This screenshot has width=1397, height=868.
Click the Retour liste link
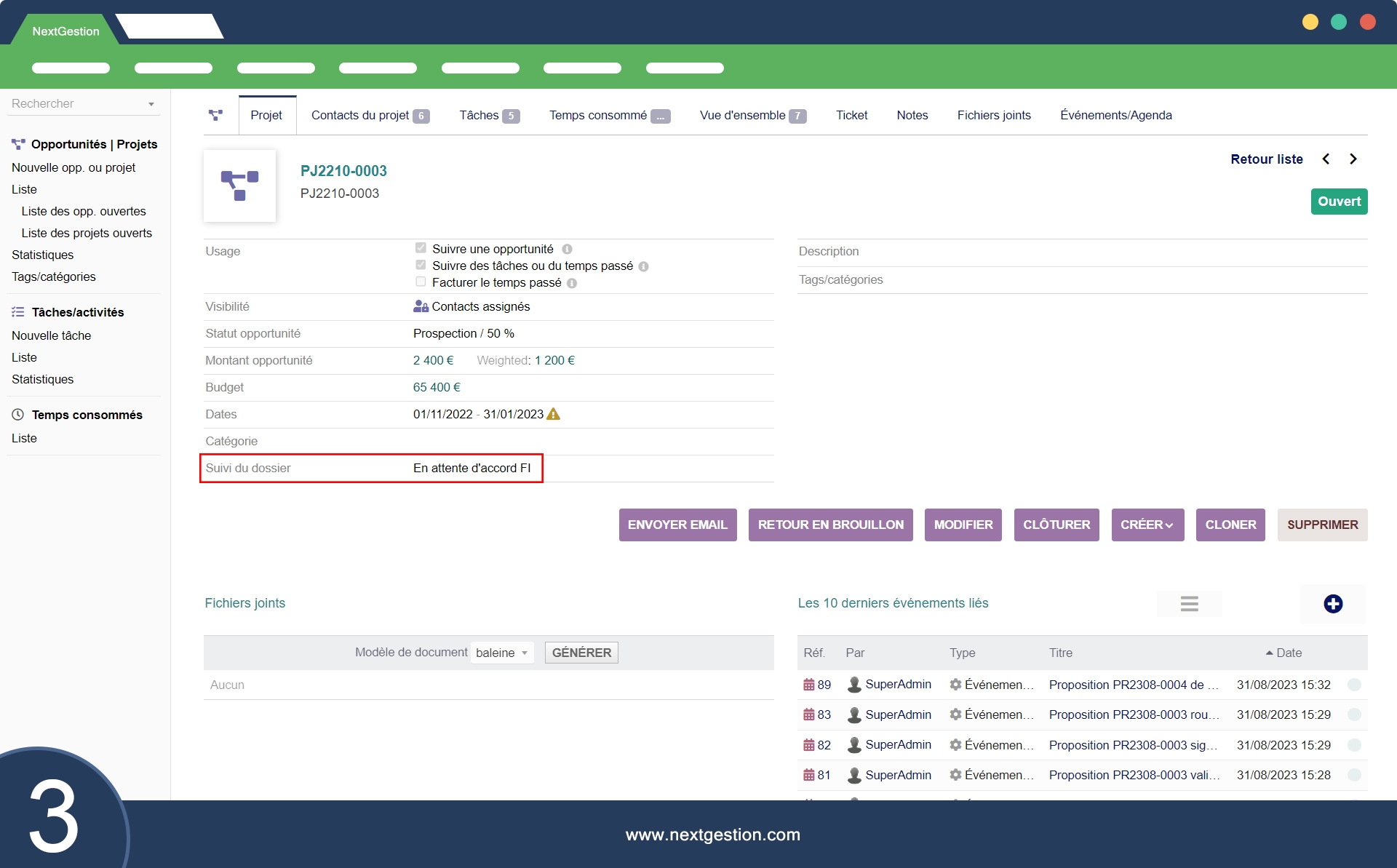click(1266, 159)
